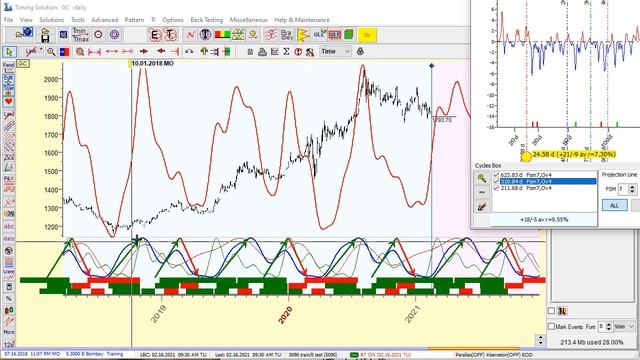
Task: Click the blue diamond marker atop chart
Action: pos(431,66)
